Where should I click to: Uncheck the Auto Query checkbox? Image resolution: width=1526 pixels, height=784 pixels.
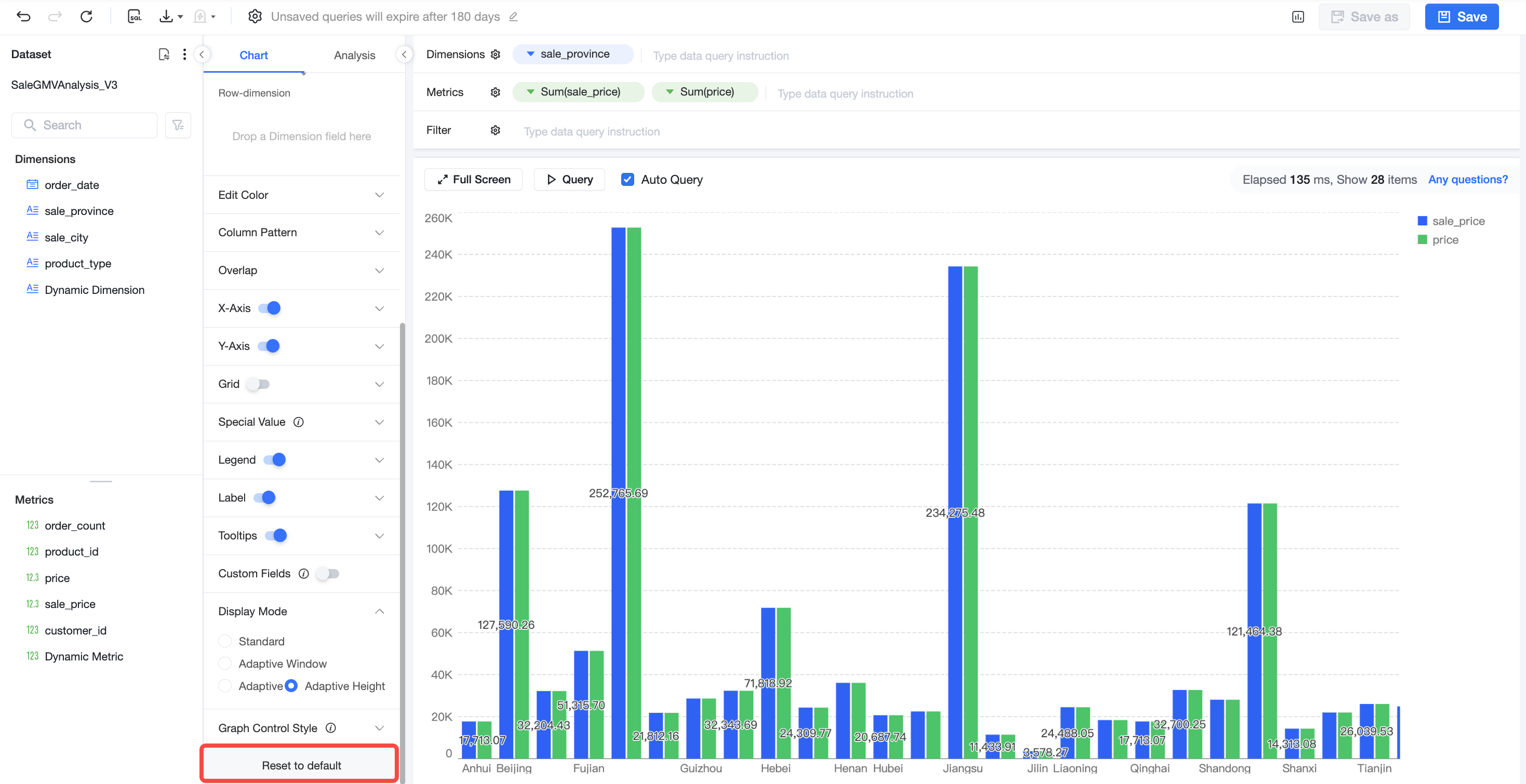click(627, 180)
